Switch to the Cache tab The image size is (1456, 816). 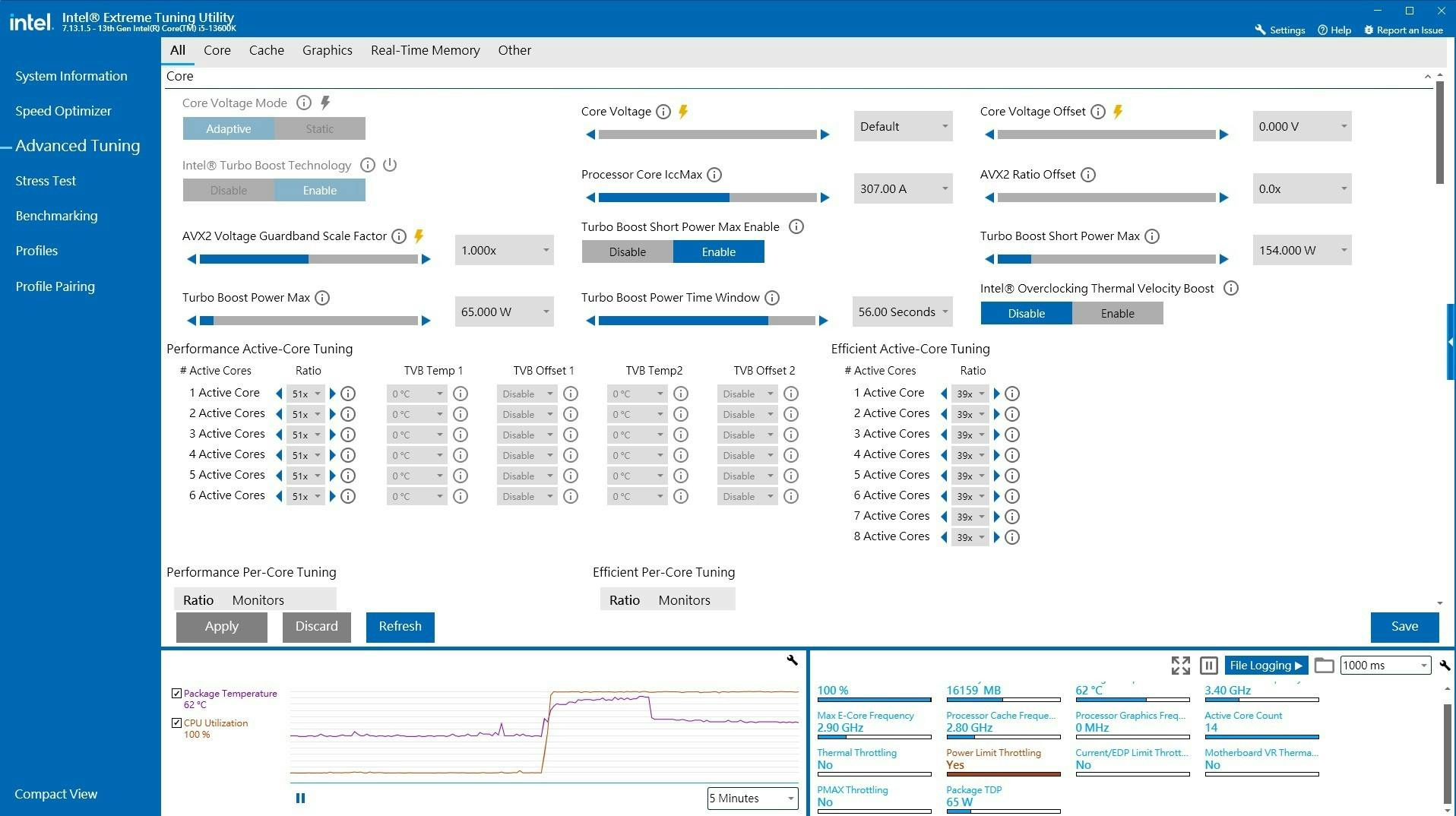click(x=266, y=50)
